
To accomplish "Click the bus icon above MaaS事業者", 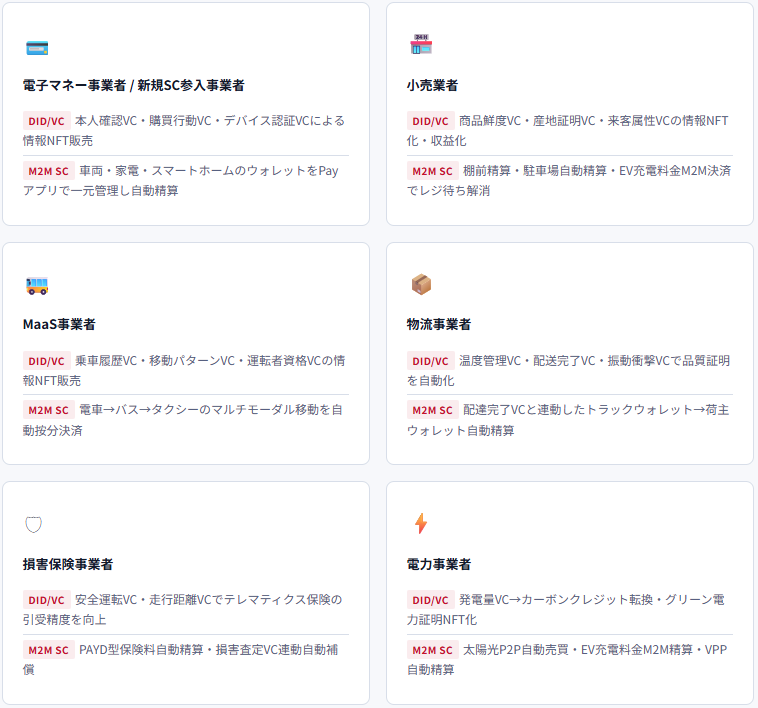I will pos(37,286).
